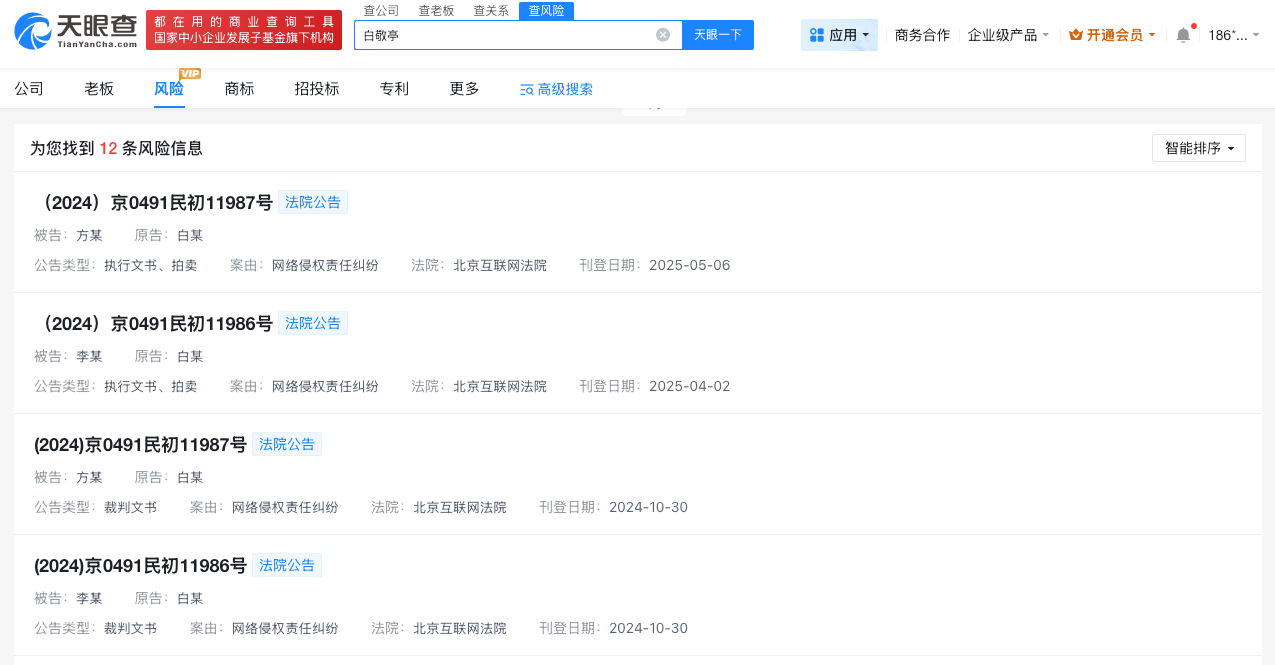Click the 天眼查 logo icon
Image resolution: width=1275 pixels, height=665 pixels.
point(33,30)
